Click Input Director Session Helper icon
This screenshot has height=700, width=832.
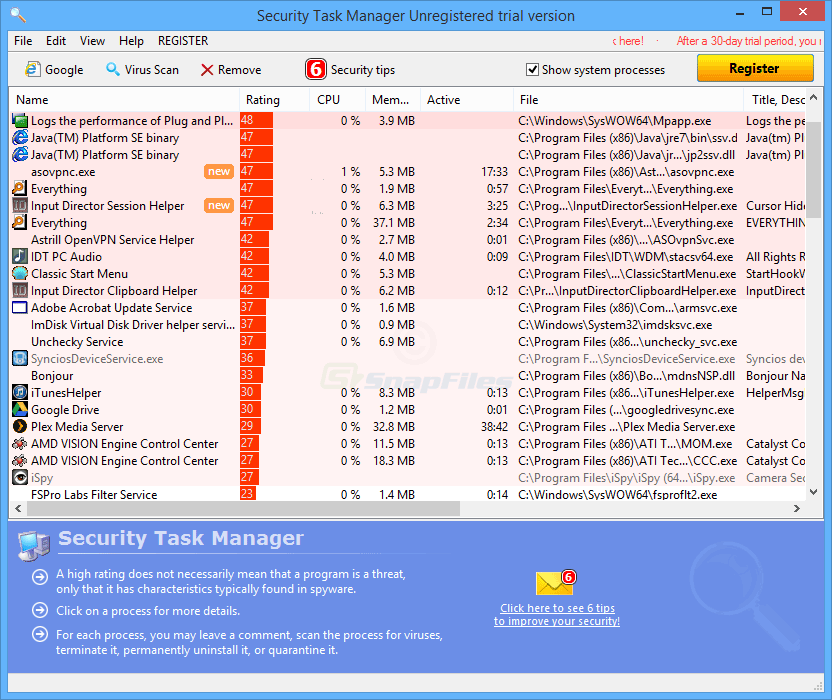pyautogui.click(x=20, y=205)
